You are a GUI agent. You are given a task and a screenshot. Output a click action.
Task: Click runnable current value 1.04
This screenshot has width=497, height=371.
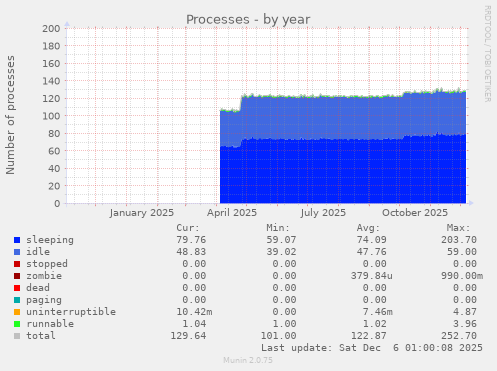pyautogui.click(x=194, y=324)
